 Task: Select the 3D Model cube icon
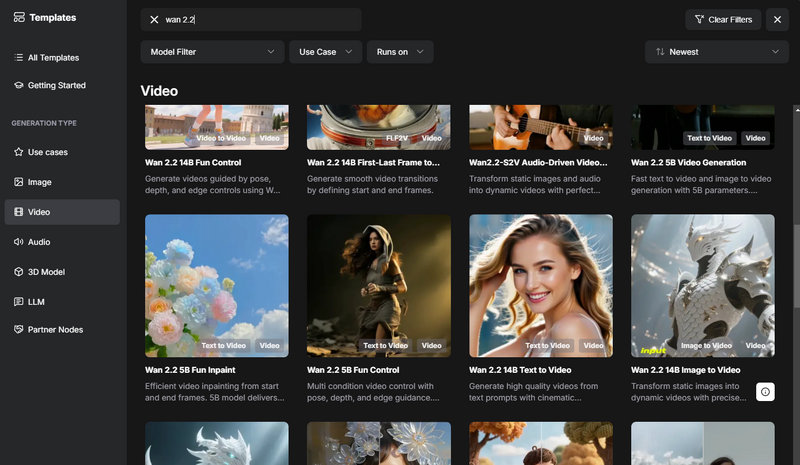(x=19, y=272)
